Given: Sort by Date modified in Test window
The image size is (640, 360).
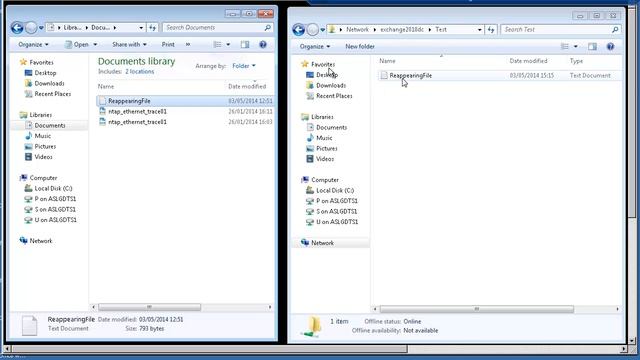Looking at the screenshot, I should 528,61.
